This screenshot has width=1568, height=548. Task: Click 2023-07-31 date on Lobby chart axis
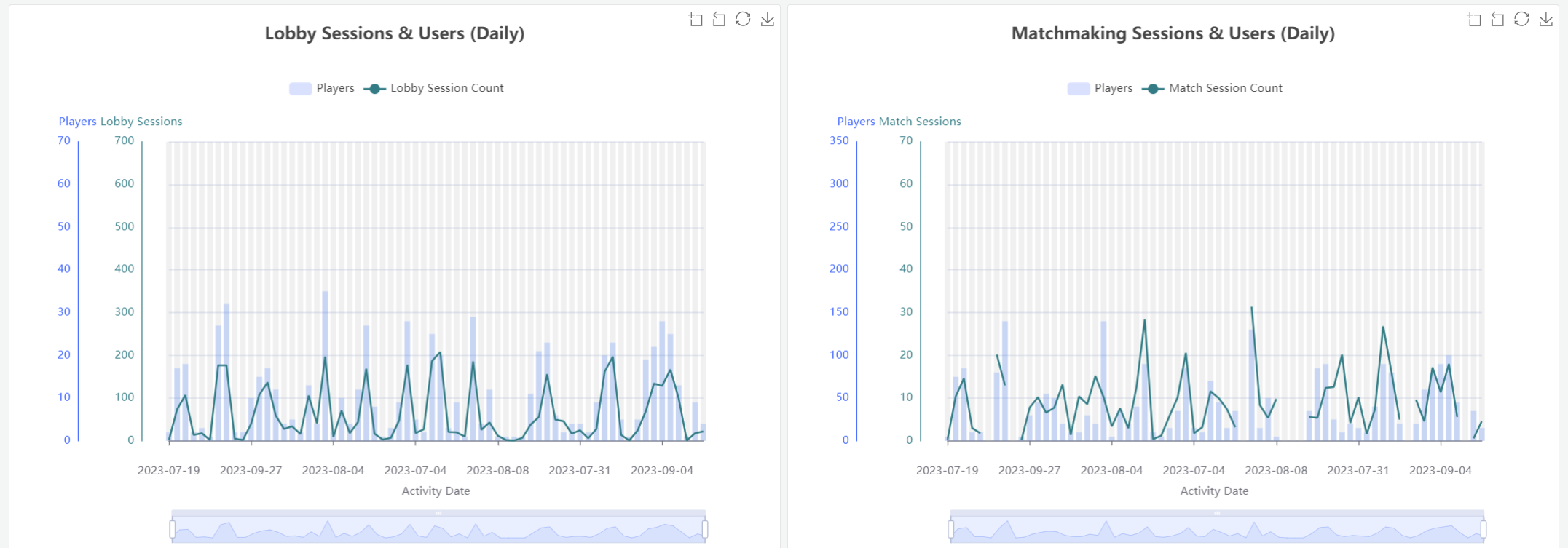[580, 471]
